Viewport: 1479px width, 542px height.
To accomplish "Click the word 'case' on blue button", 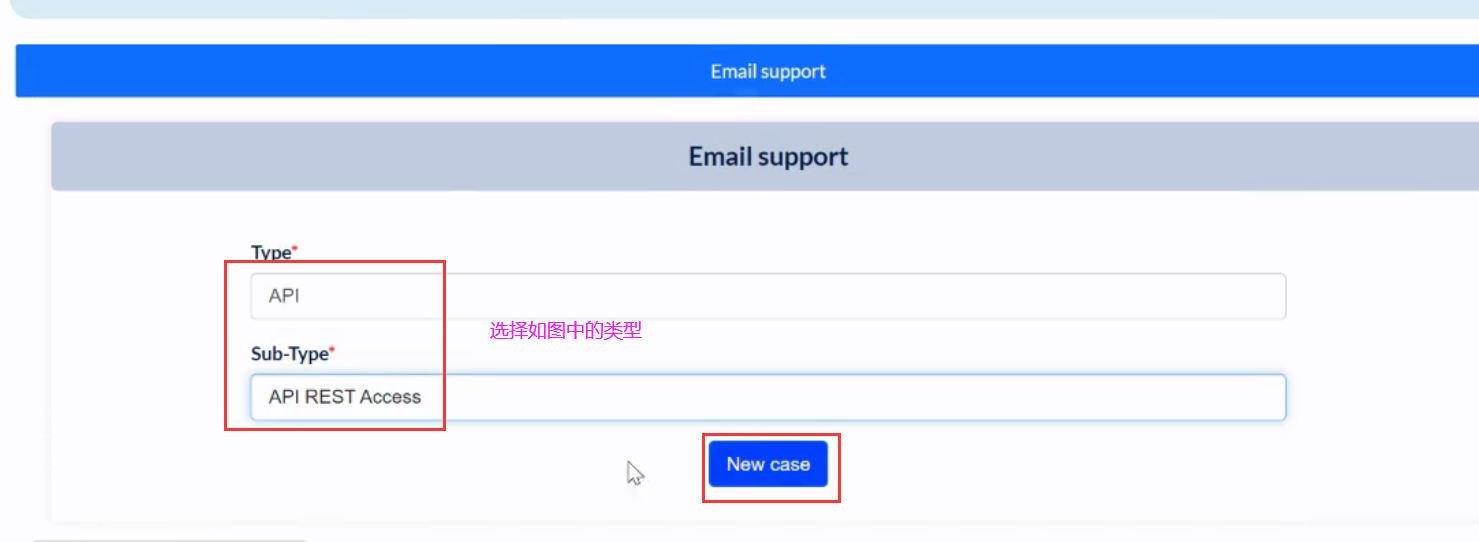I will (x=790, y=464).
